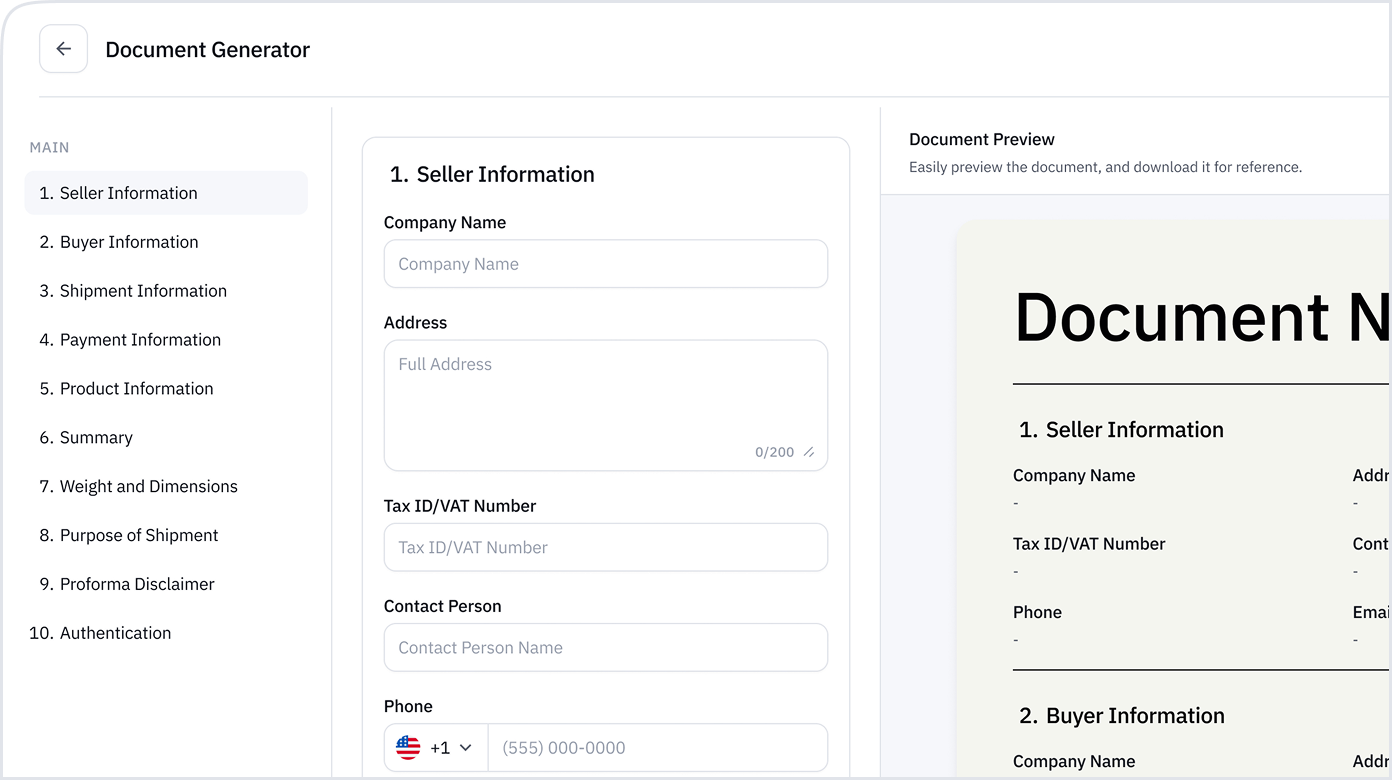Navigate to Product Information section
Viewport: 1392px width, 780px height.
click(136, 389)
